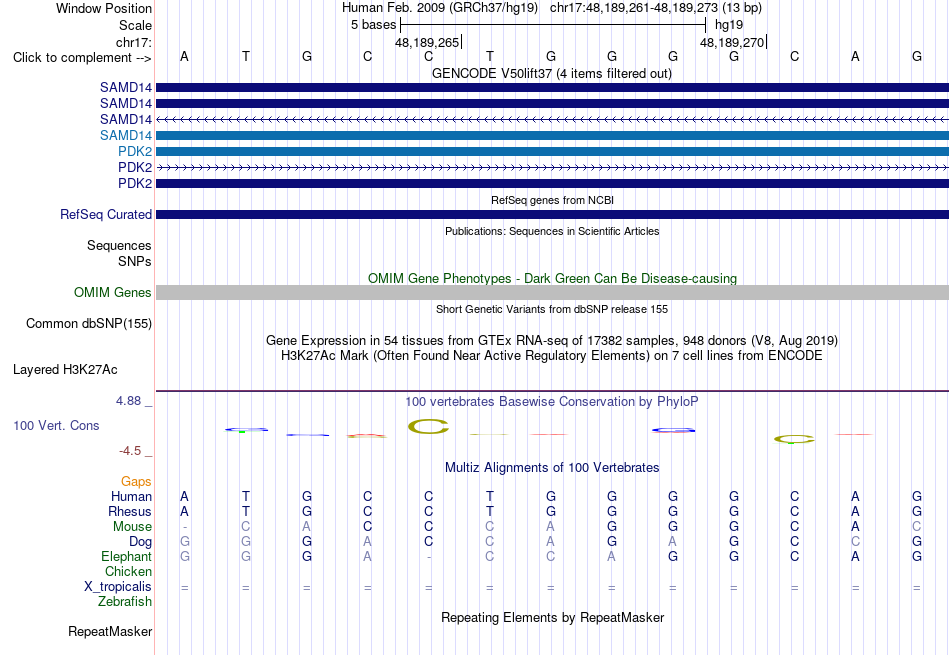Click the light-blue SAMD14 exon bar
The width and height of the screenshot is (950, 655).
tap(552, 135)
